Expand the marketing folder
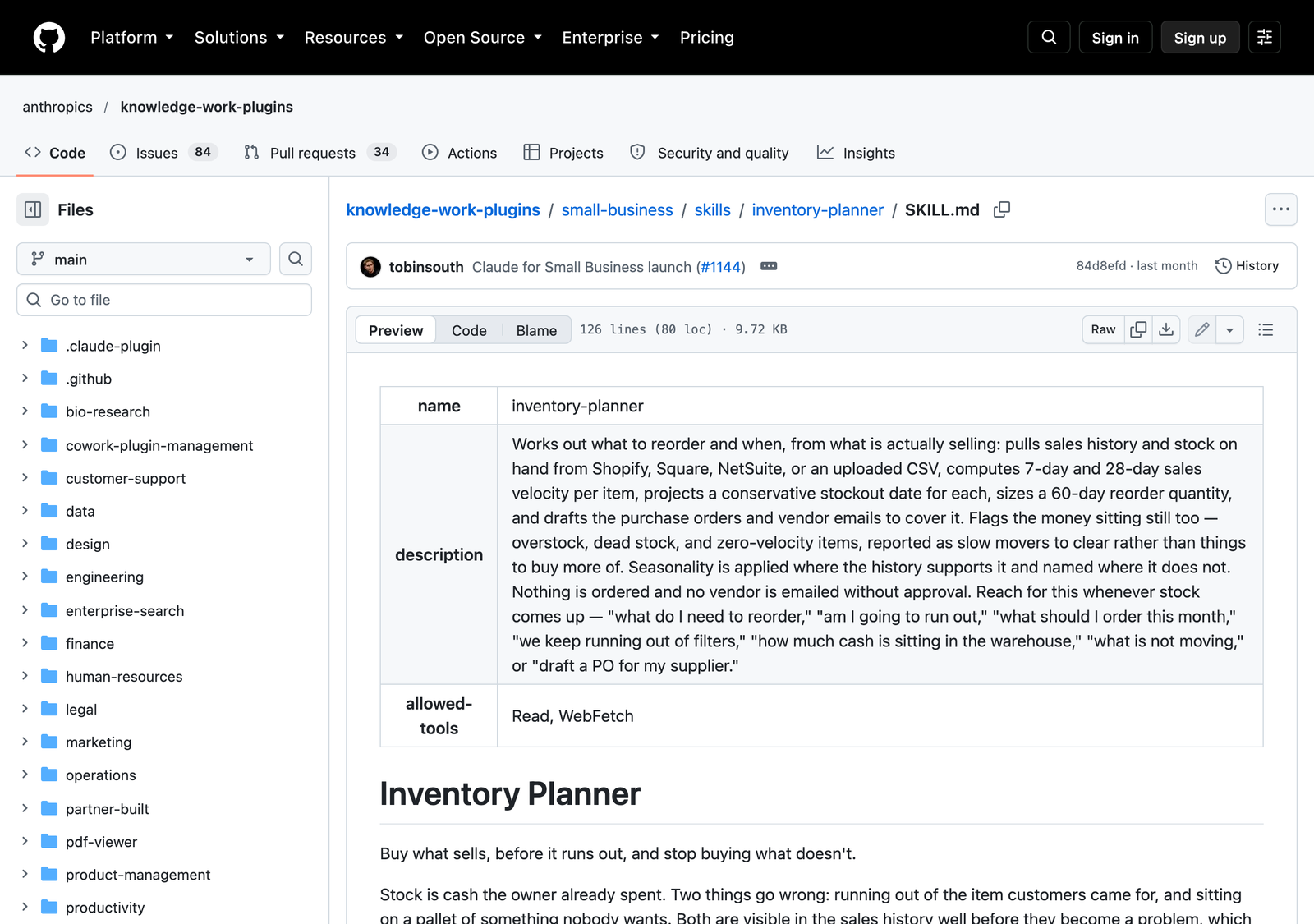The image size is (1314, 924). pos(25,742)
